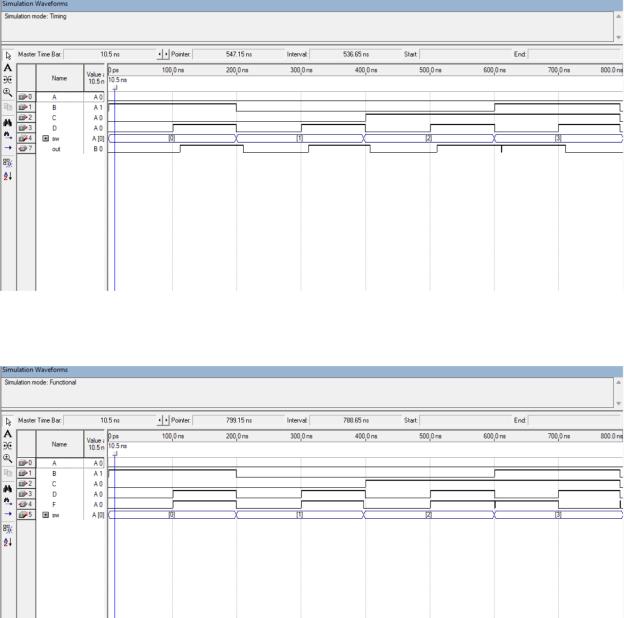Click the Replace icon in Timing window
The height and width of the screenshot is (618, 624).
(8, 135)
